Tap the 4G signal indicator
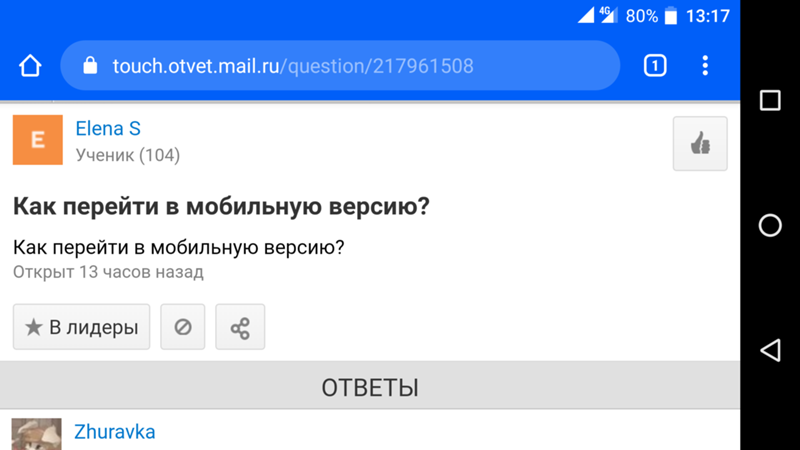This screenshot has height=450, width=800. coord(604,15)
